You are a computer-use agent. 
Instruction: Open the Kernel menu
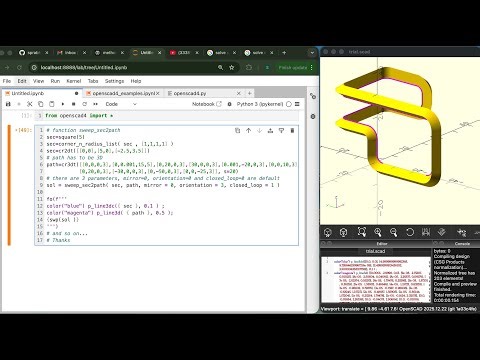click(x=74, y=81)
